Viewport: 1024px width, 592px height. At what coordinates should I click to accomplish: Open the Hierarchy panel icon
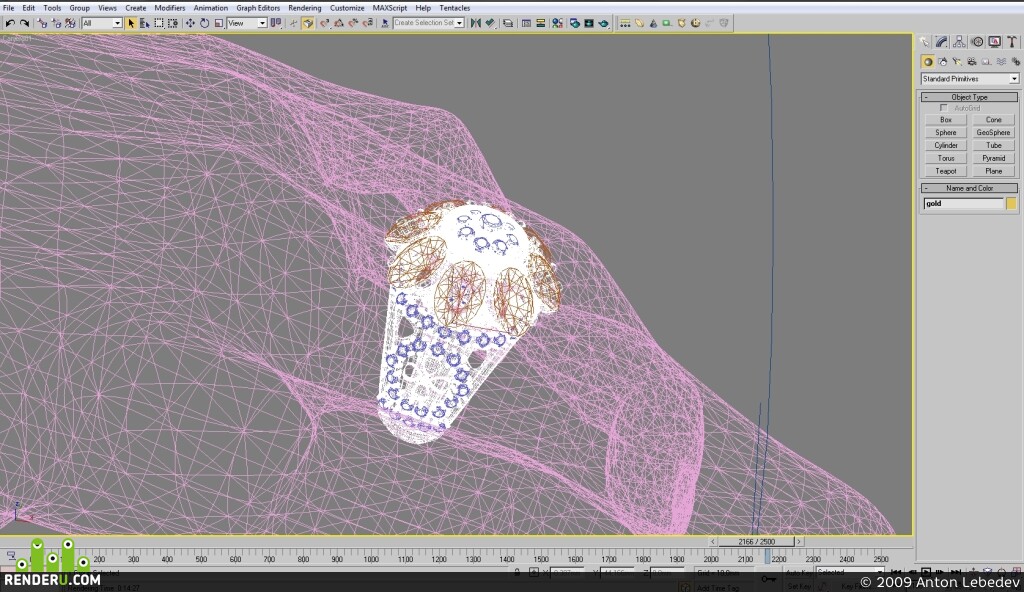click(959, 42)
